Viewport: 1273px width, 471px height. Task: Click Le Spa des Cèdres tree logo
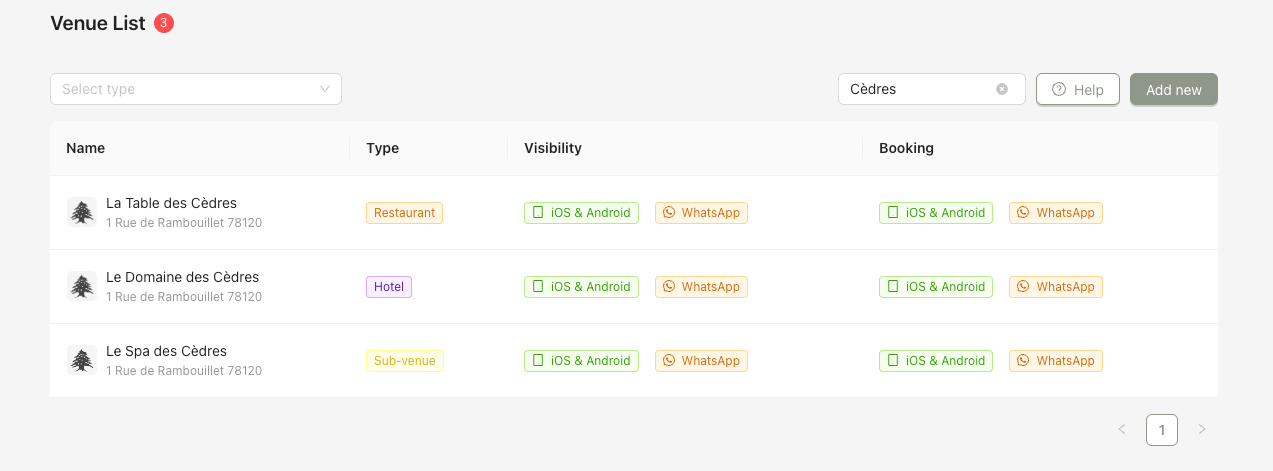point(82,360)
